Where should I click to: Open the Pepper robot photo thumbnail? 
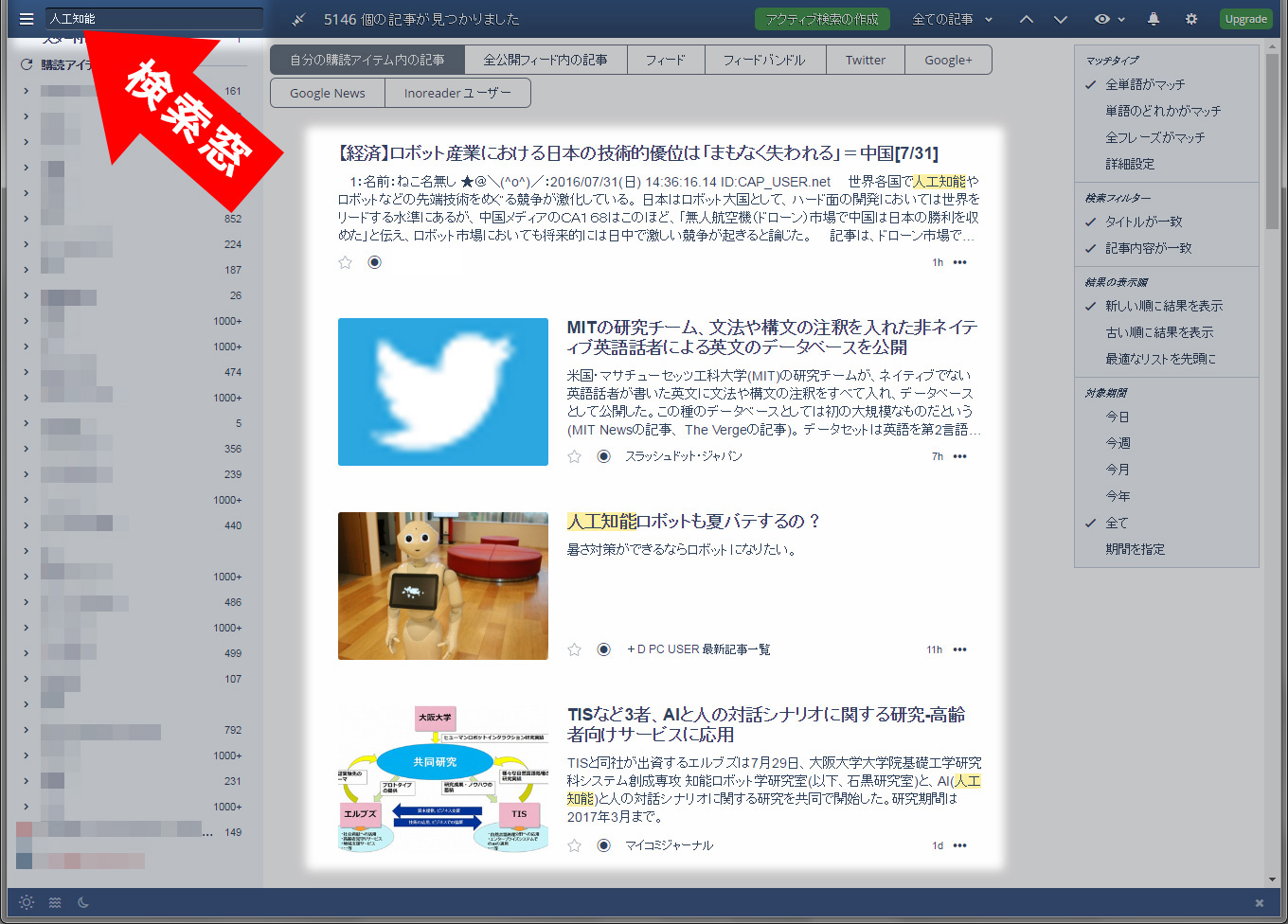(x=443, y=586)
